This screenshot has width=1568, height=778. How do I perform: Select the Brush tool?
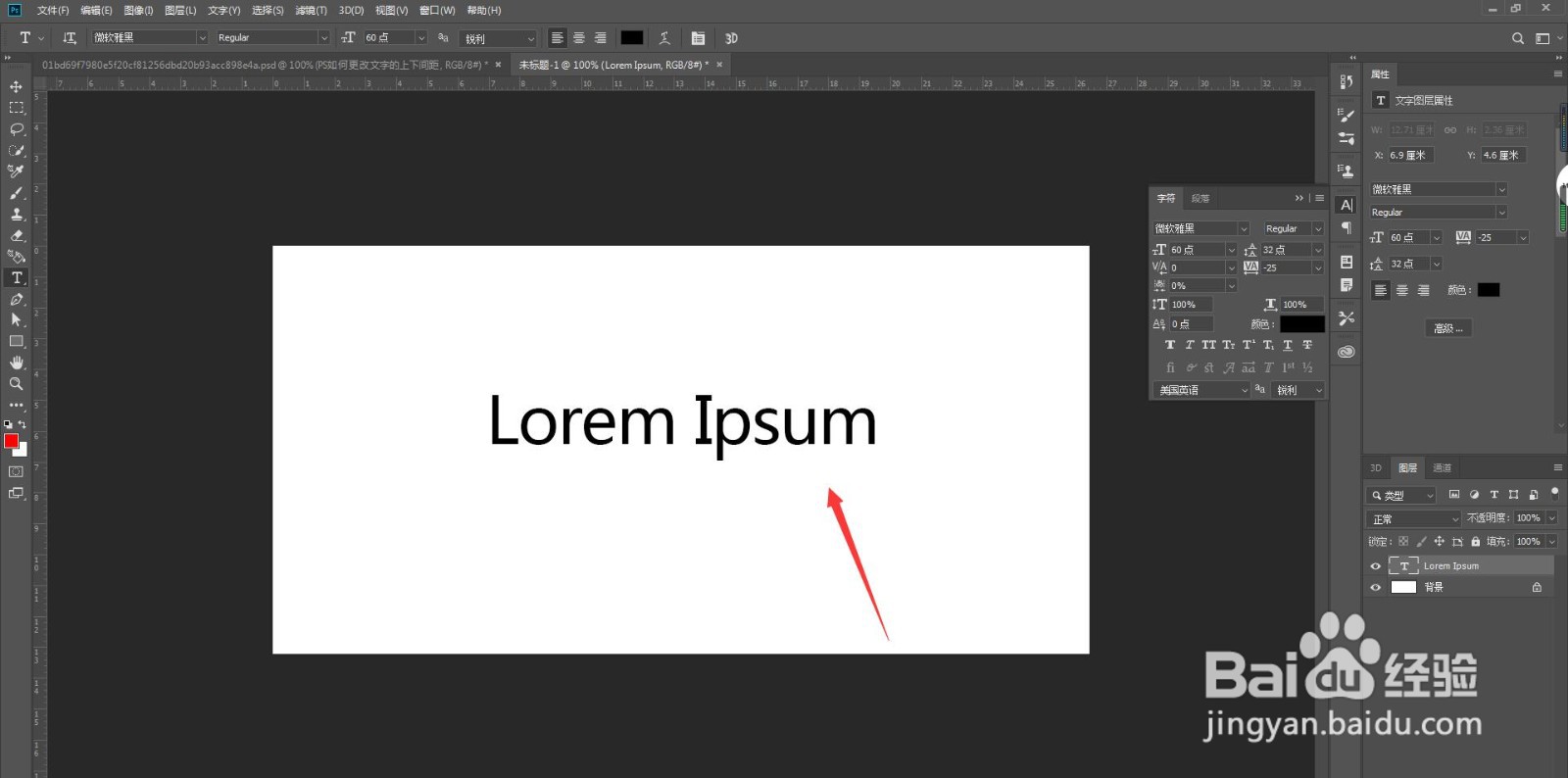pyautogui.click(x=16, y=193)
